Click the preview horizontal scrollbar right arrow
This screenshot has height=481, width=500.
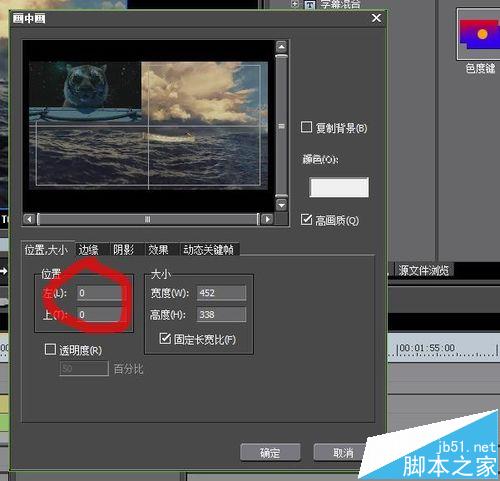267,219
